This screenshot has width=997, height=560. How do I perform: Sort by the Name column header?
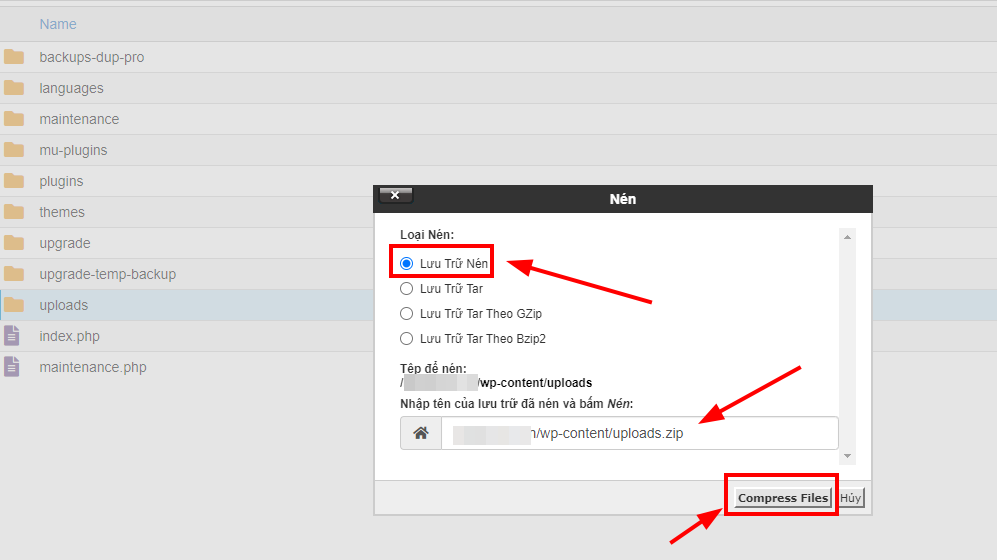click(x=58, y=24)
